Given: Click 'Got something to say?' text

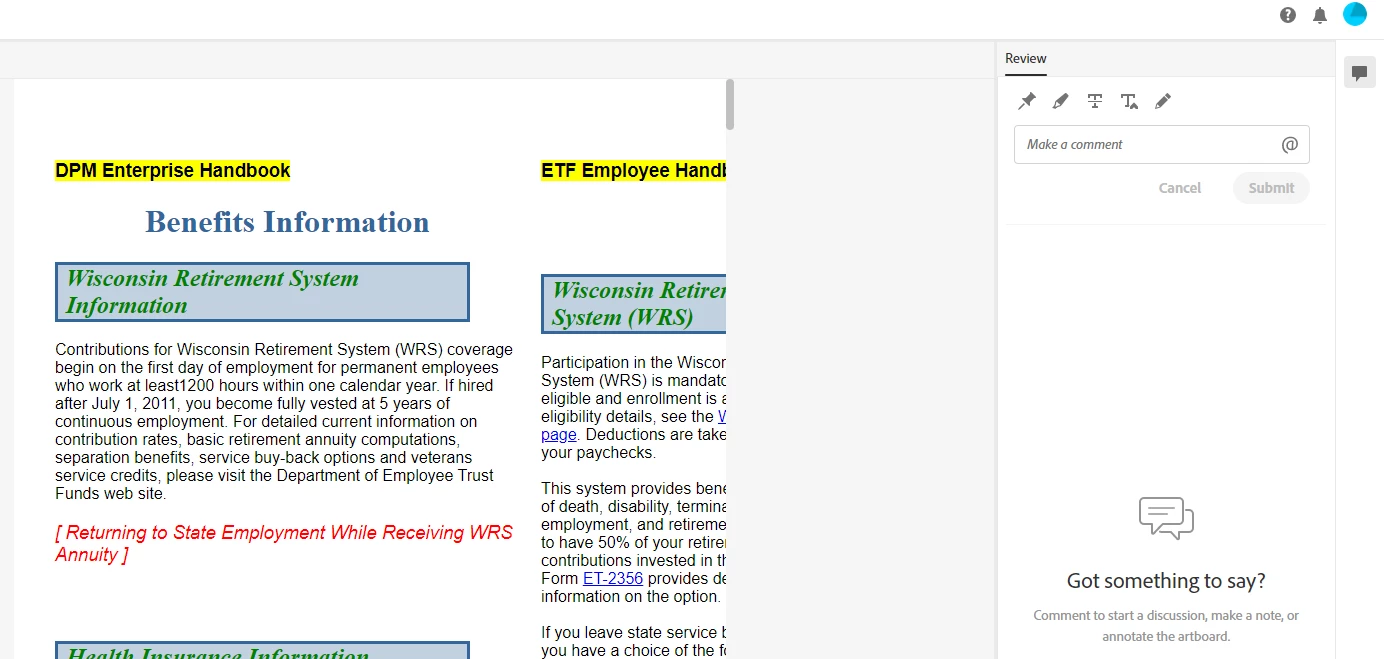Looking at the screenshot, I should point(1166,581).
